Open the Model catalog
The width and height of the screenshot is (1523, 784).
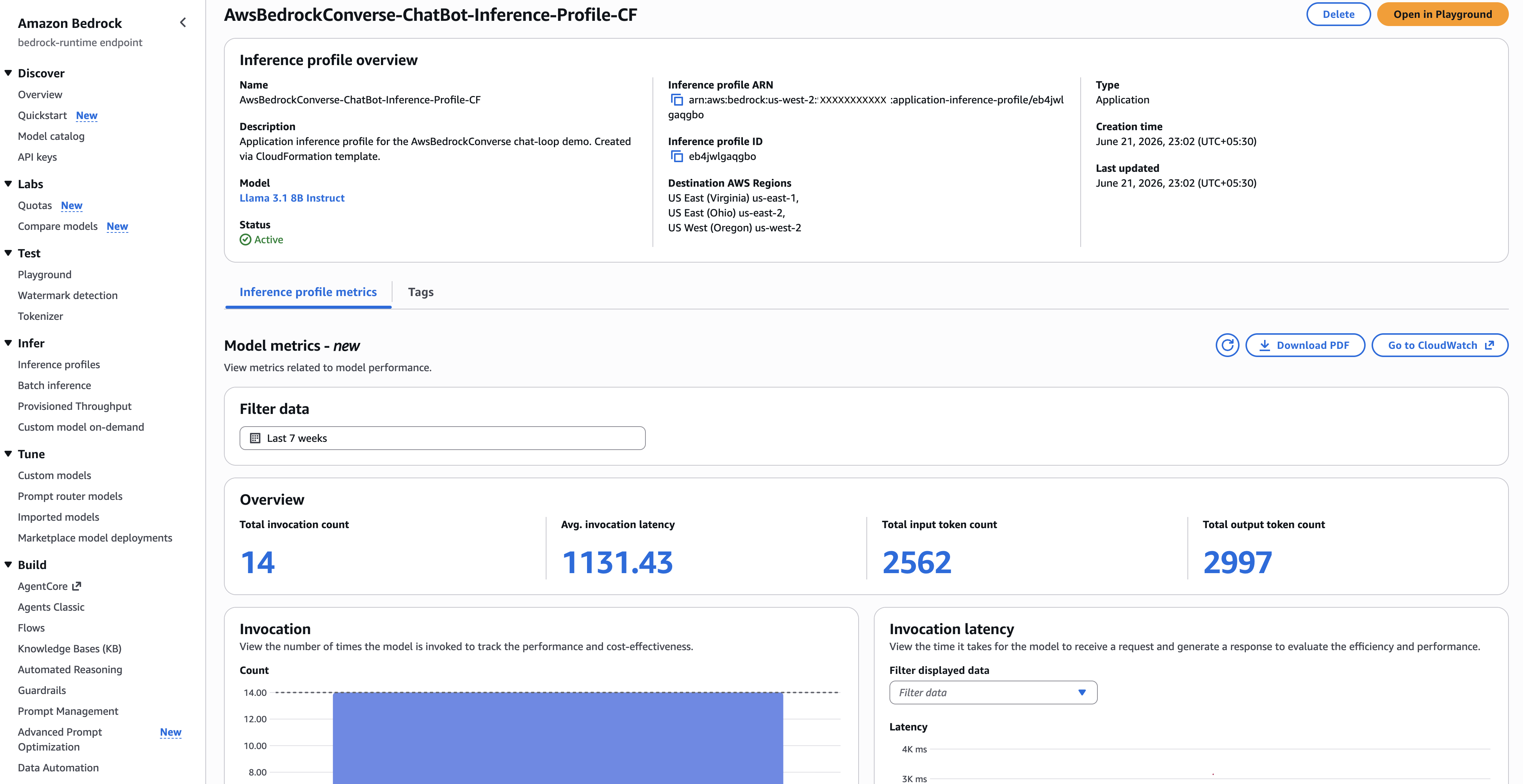51,136
